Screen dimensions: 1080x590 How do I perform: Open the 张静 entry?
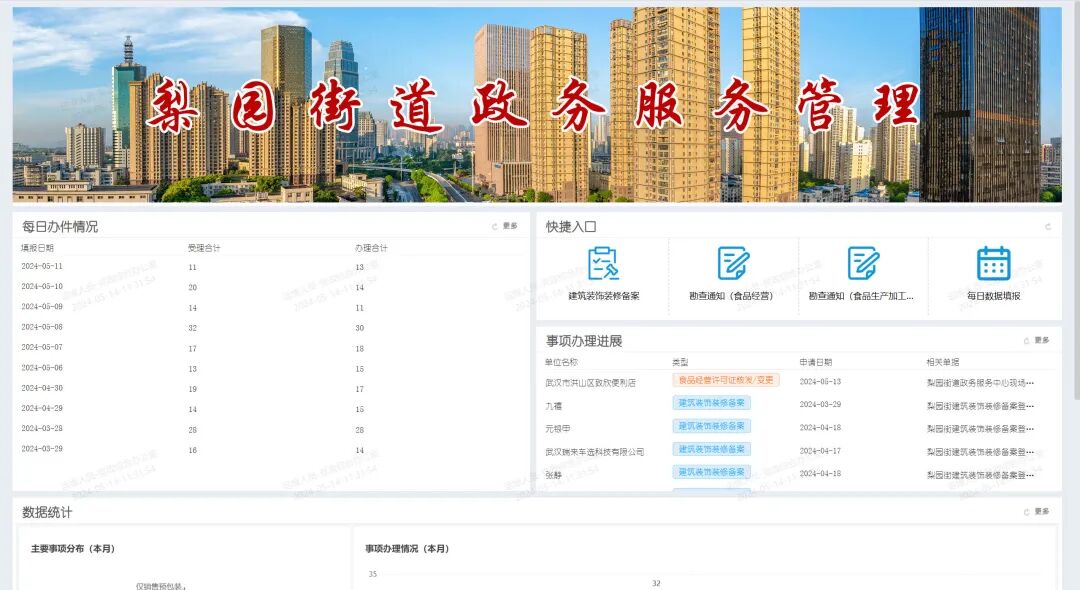[553, 475]
